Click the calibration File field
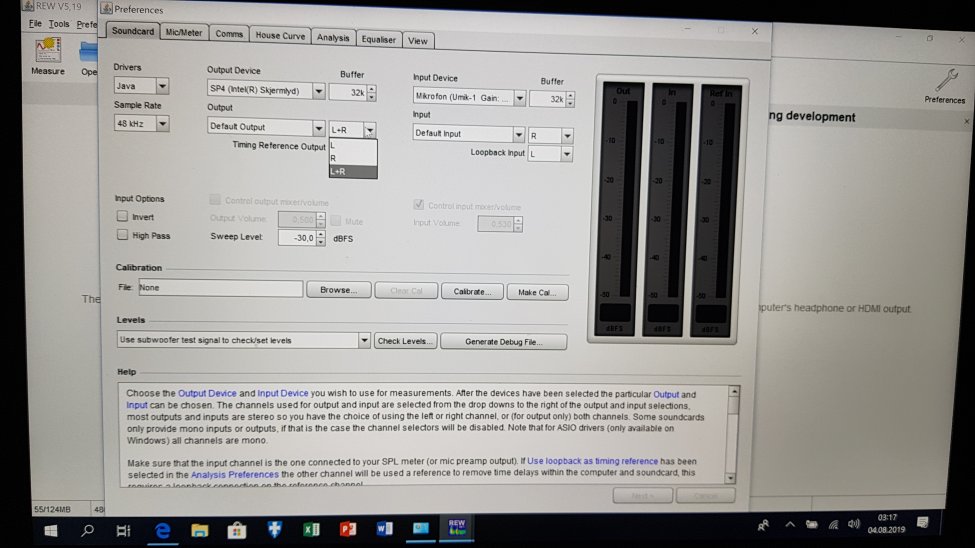Image resolution: width=975 pixels, height=548 pixels. (x=221, y=288)
